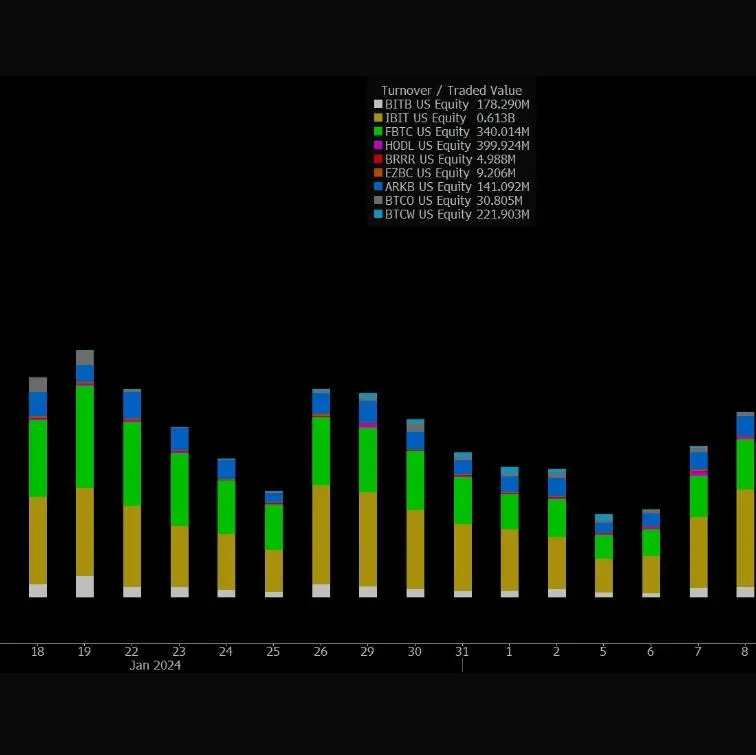The width and height of the screenshot is (756, 755).
Task: Click the 26 date label on axis
Action: click(321, 652)
